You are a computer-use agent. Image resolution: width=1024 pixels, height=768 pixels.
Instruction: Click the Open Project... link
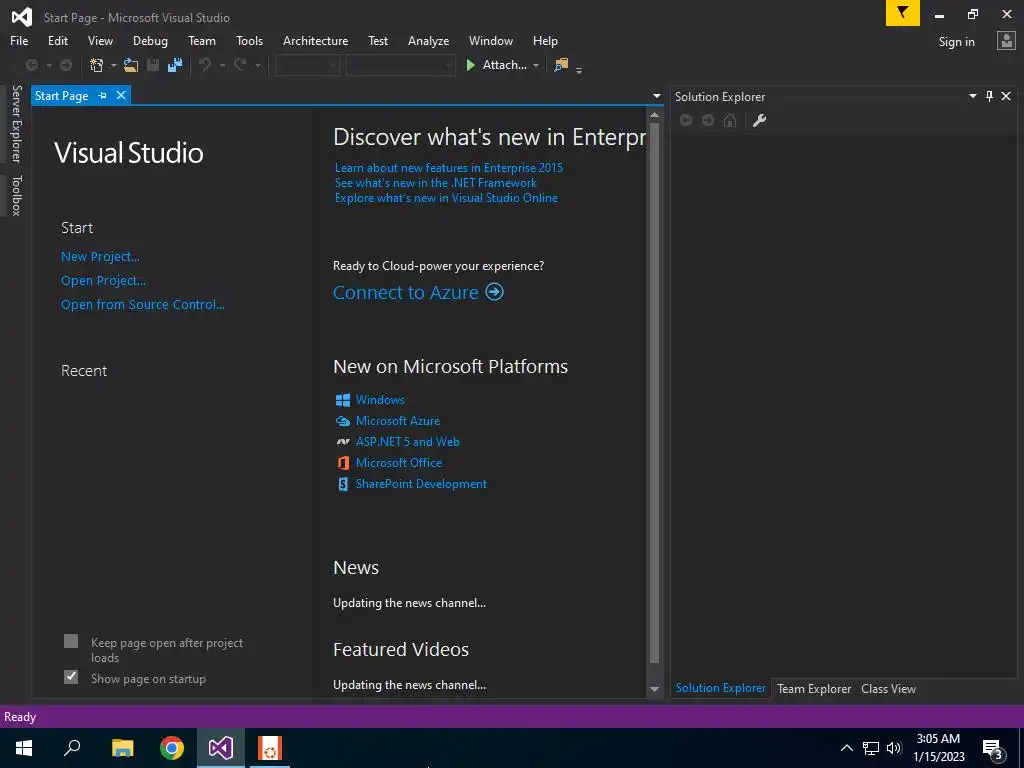[x=103, y=281]
